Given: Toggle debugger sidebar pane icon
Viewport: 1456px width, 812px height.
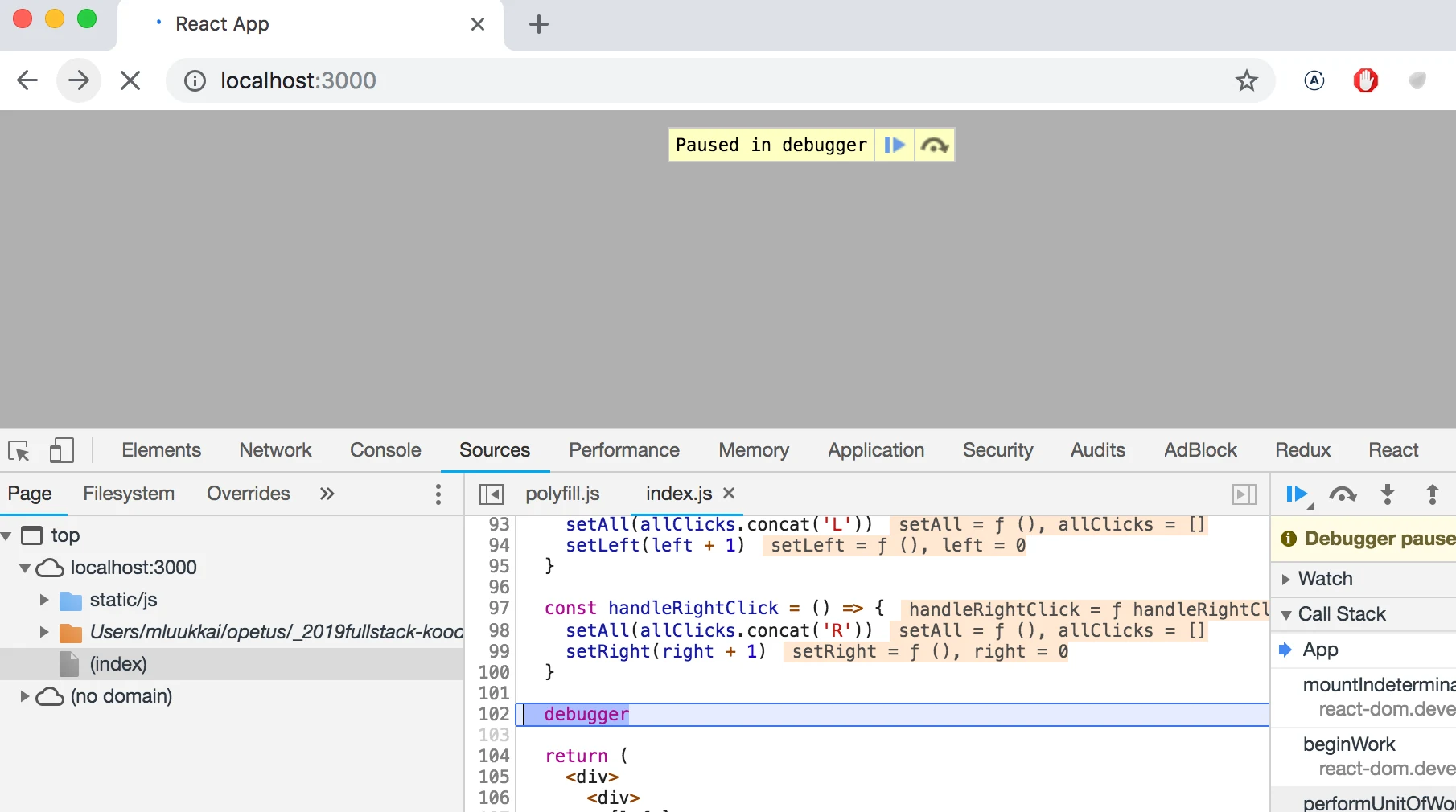Looking at the screenshot, I should [x=1244, y=494].
